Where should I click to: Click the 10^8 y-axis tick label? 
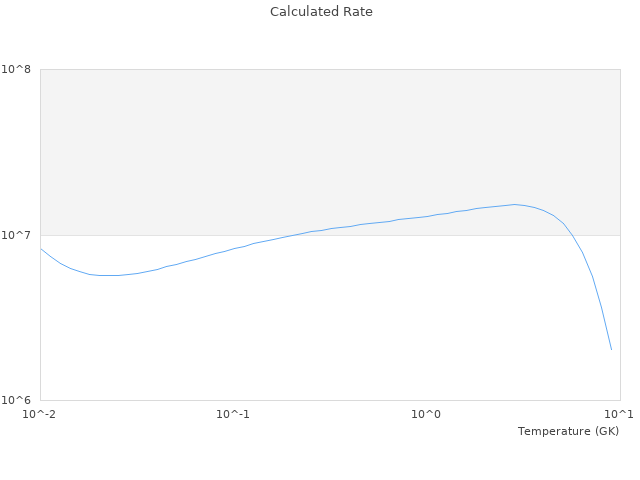click(x=20, y=70)
